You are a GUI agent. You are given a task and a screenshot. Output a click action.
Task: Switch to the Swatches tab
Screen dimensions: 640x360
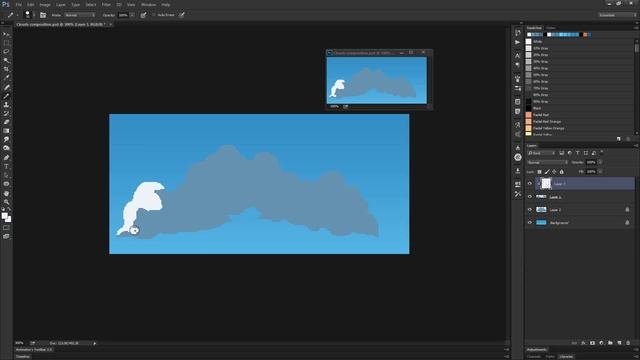[534, 28]
